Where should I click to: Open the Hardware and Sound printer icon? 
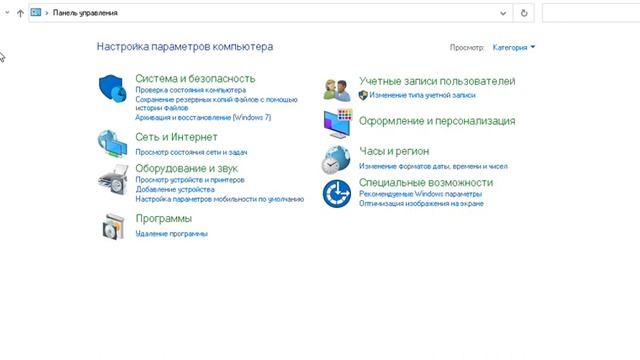click(x=113, y=180)
